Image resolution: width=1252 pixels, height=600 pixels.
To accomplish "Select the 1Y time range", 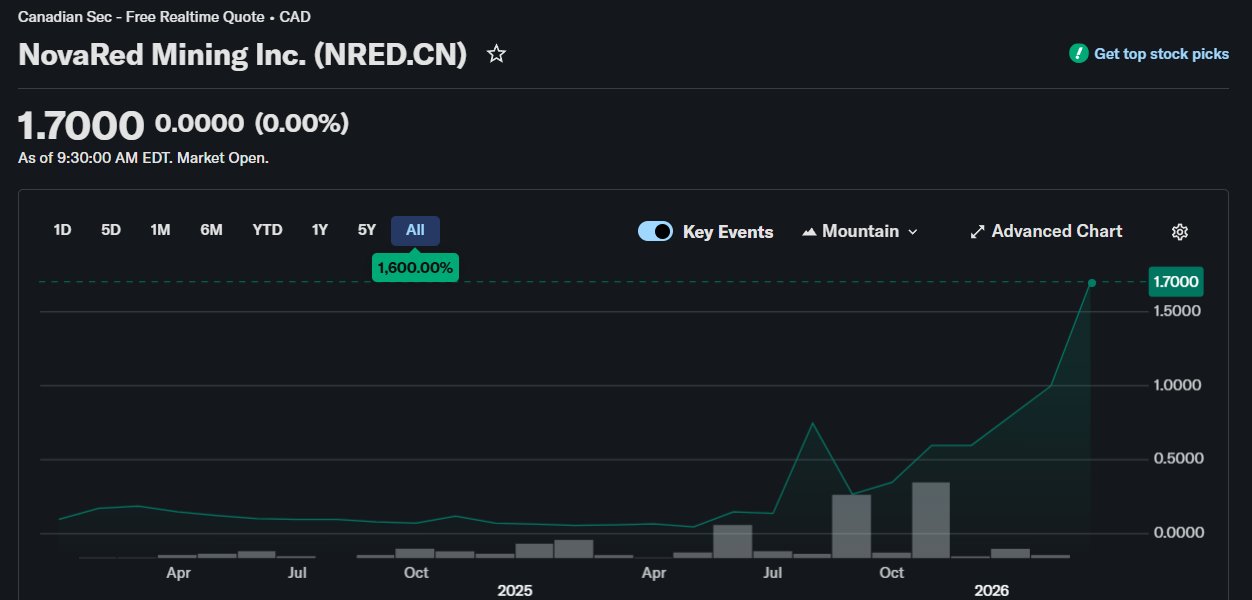I will [x=320, y=230].
